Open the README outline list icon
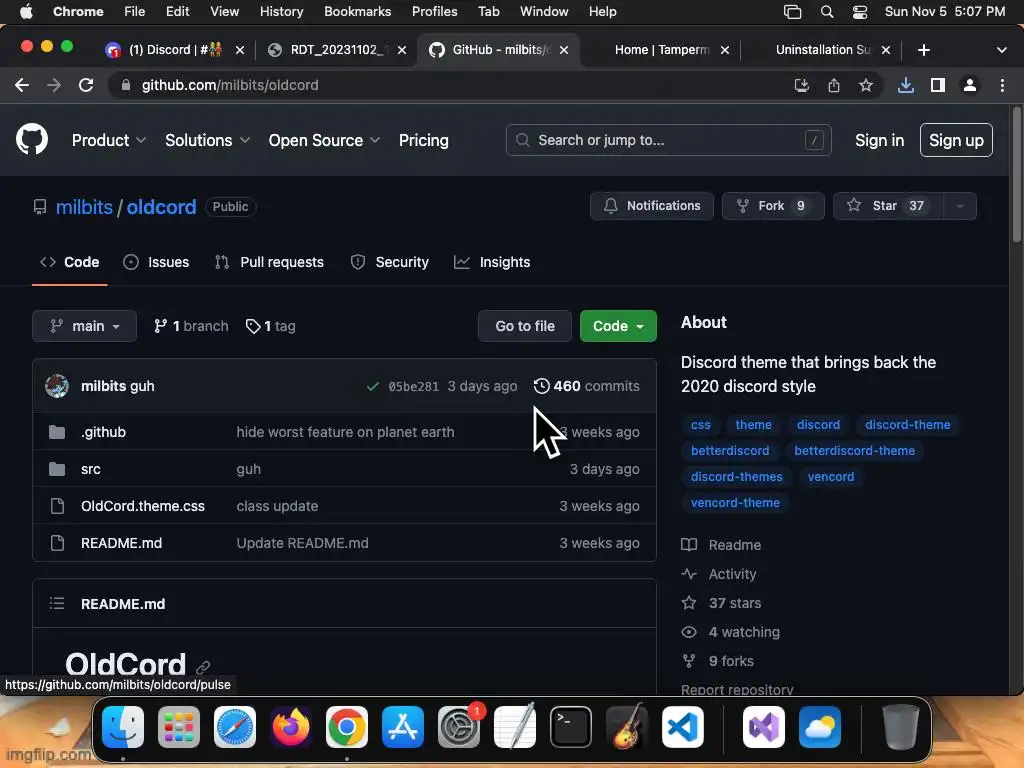 click(x=57, y=603)
